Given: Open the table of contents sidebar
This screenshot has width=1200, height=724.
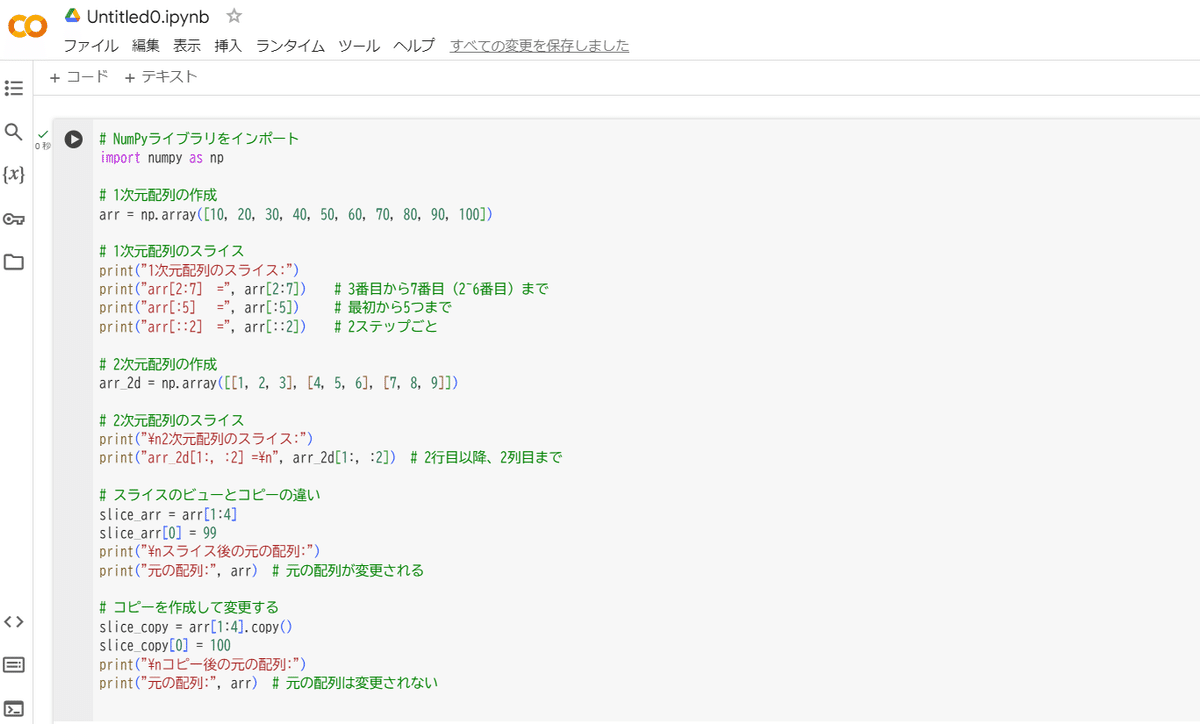Looking at the screenshot, I should pos(14,88).
